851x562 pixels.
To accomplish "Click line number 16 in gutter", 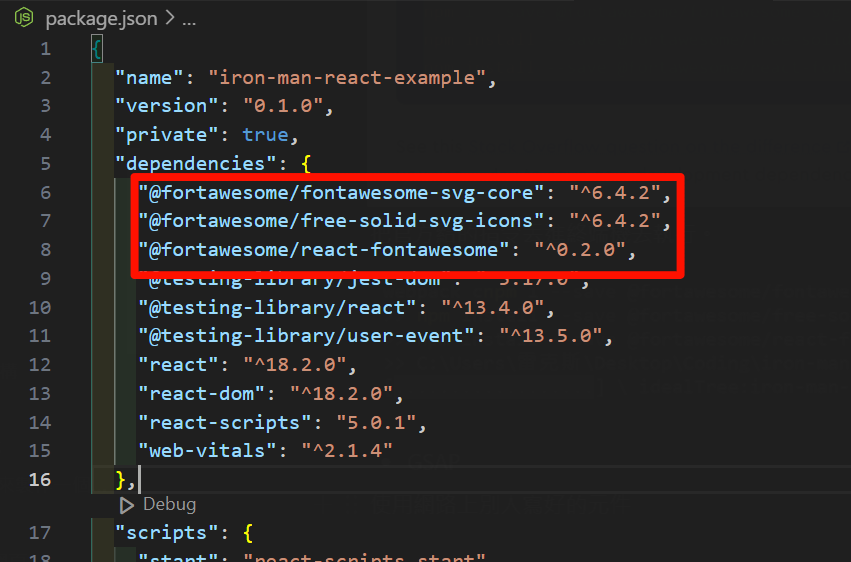I will [40, 480].
